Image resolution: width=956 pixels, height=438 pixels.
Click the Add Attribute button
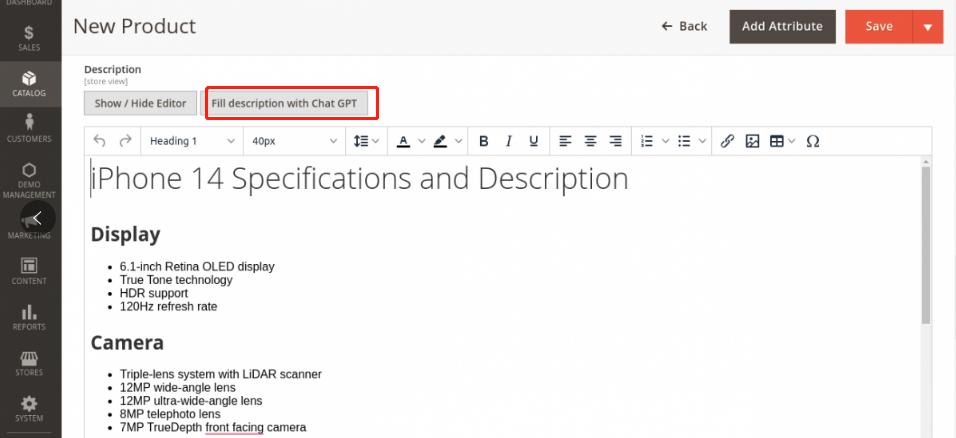(x=782, y=27)
